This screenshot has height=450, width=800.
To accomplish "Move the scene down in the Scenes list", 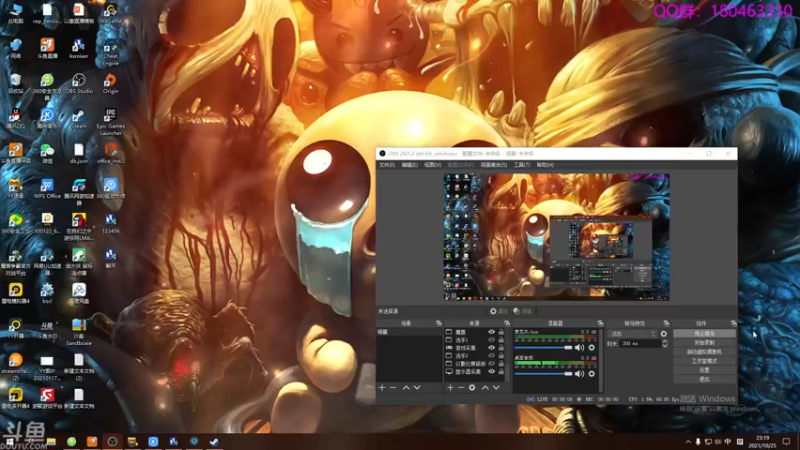I will click(417, 388).
